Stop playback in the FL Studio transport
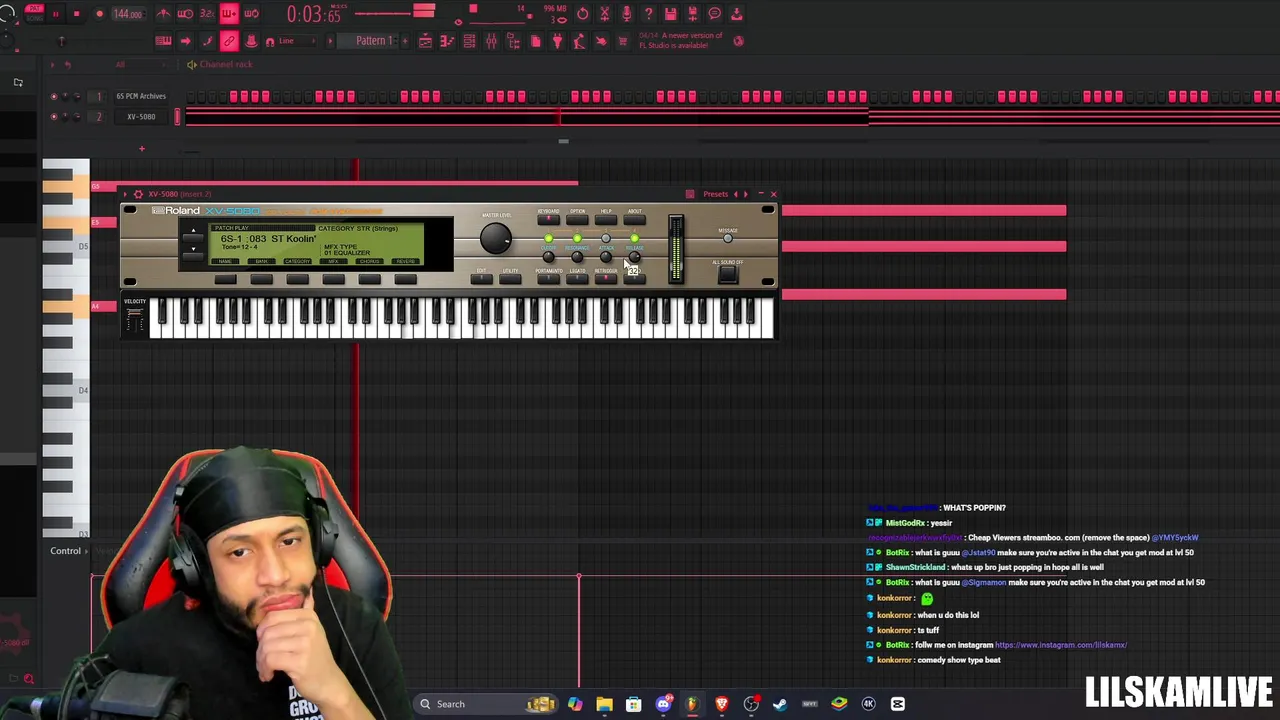The image size is (1280, 720). point(76,14)
